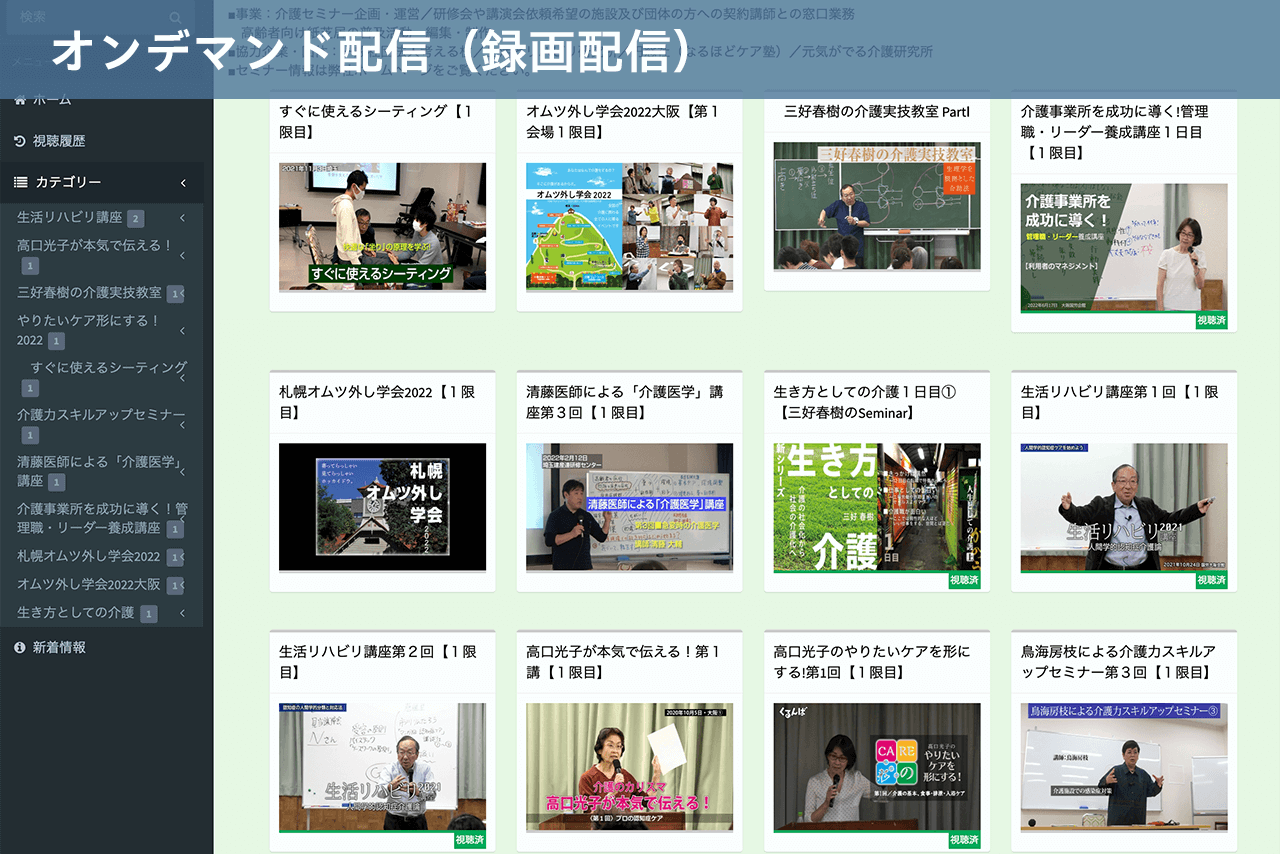Image resolution: width=1280 pixels, height=854 pixels.
Task: Click the カテゴリー list icon
Action: (x=20, y=182)
